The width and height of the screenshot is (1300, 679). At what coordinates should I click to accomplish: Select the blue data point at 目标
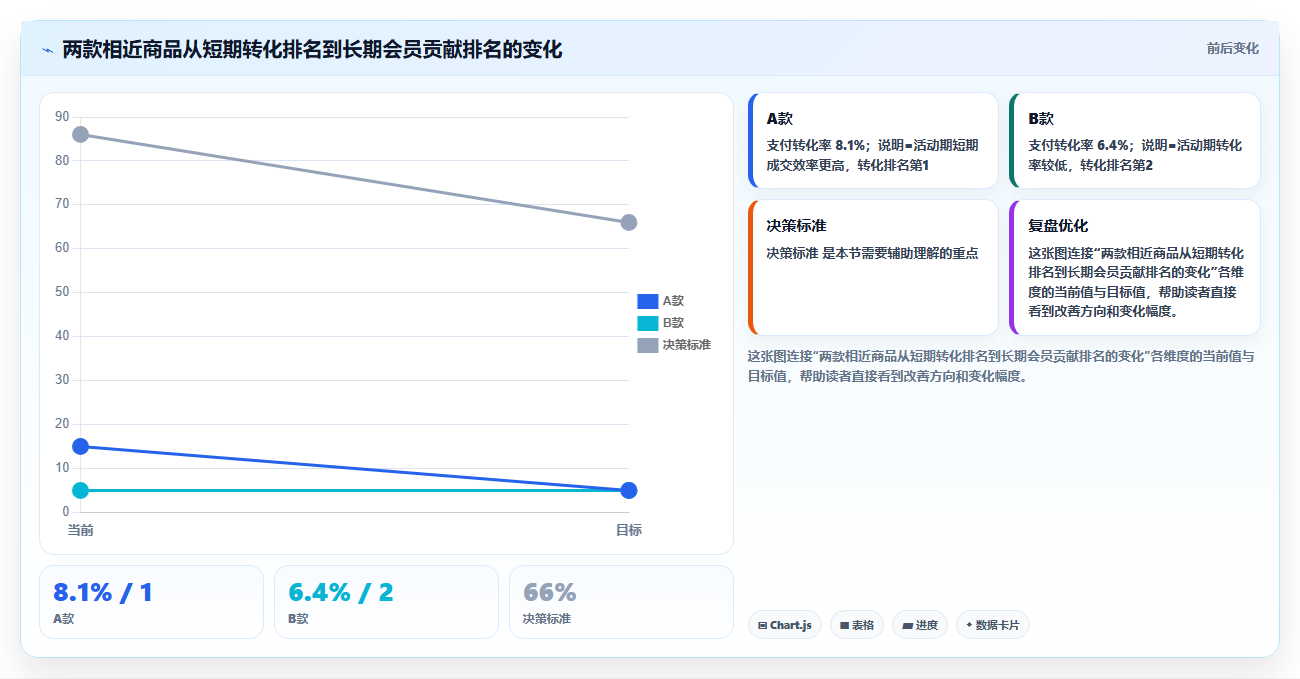tap(629, 490)
